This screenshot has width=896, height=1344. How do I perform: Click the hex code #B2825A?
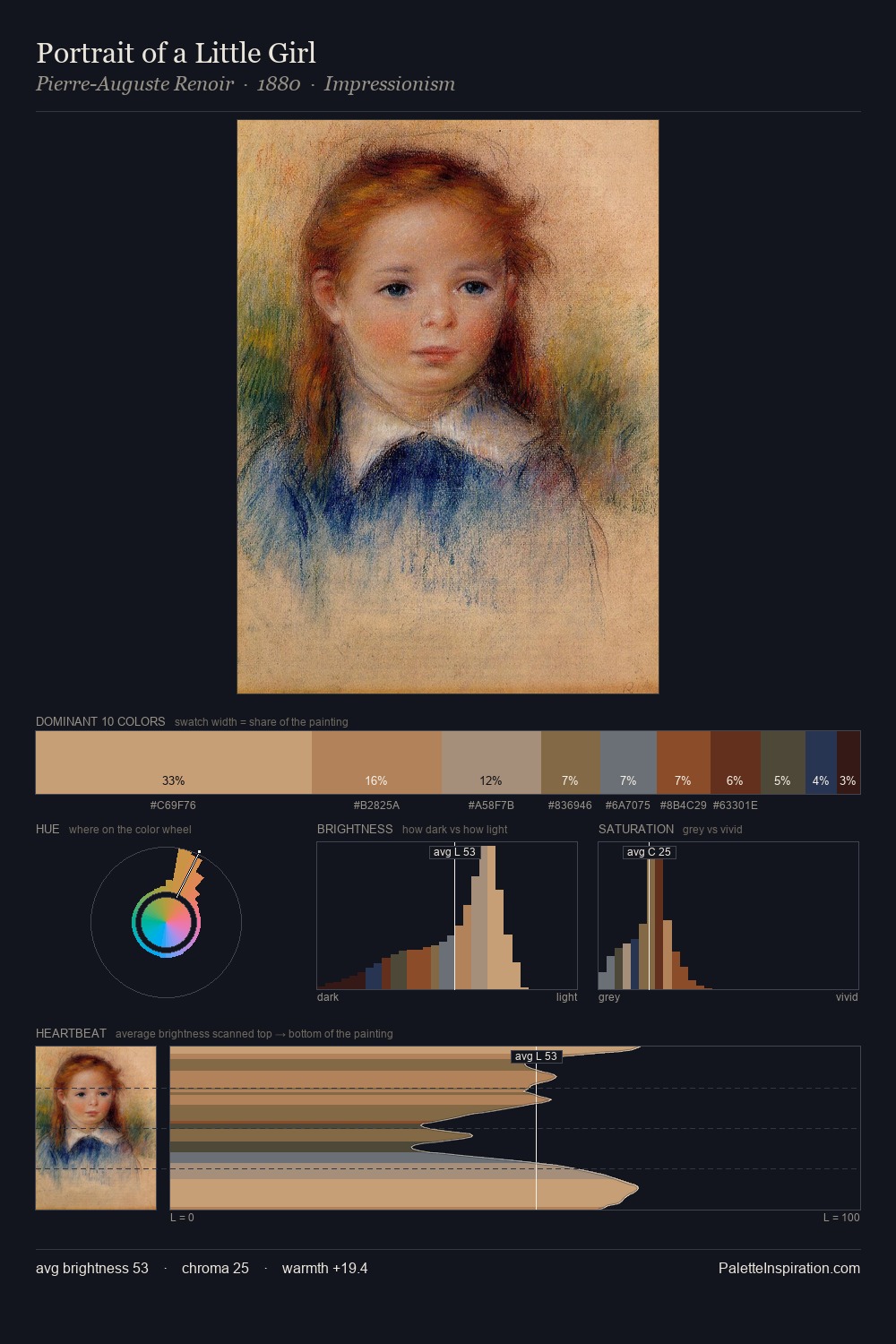click(376, 806)
